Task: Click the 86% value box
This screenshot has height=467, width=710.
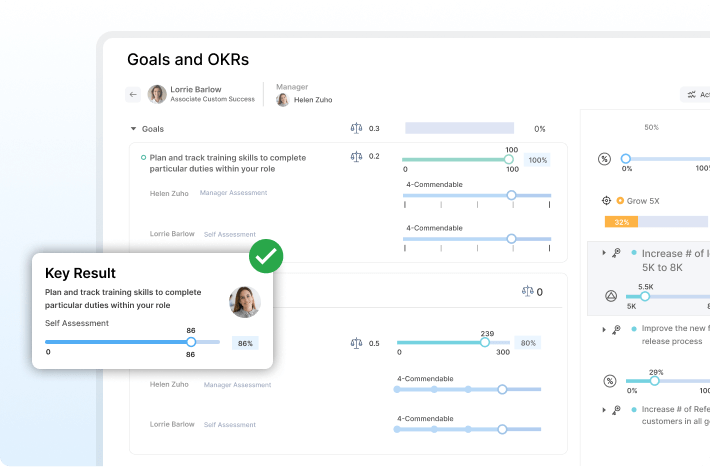Action: 245,343
